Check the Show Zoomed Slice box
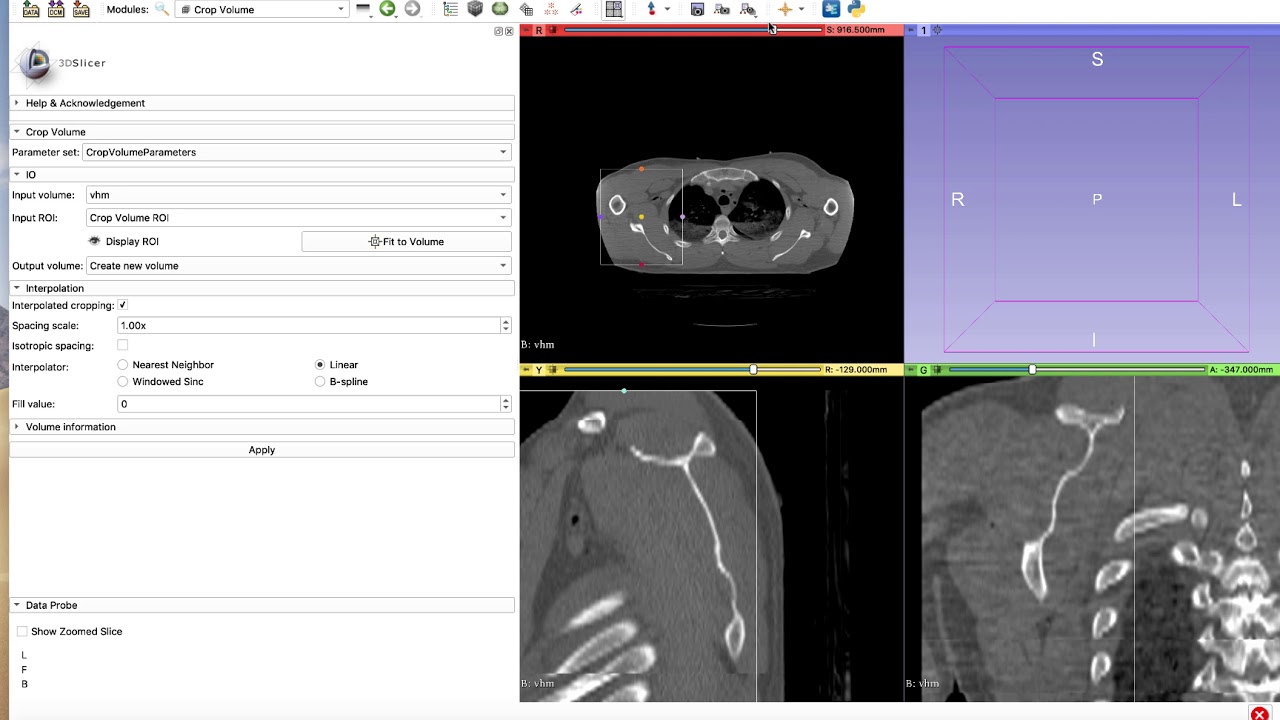This screenshot has width=1280, height=720. pyautogui.click(x=22, y=632)
